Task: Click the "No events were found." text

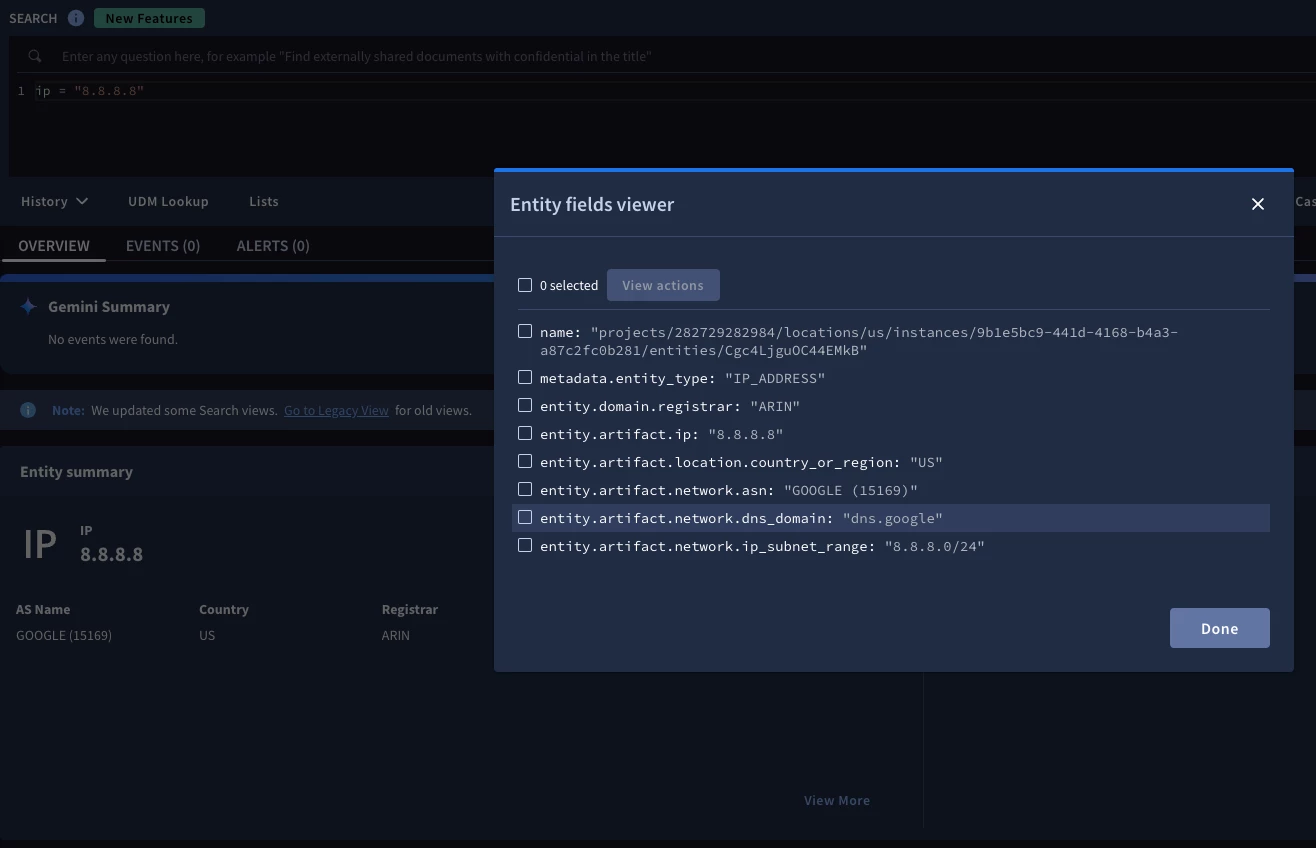Action: (113, 339)
